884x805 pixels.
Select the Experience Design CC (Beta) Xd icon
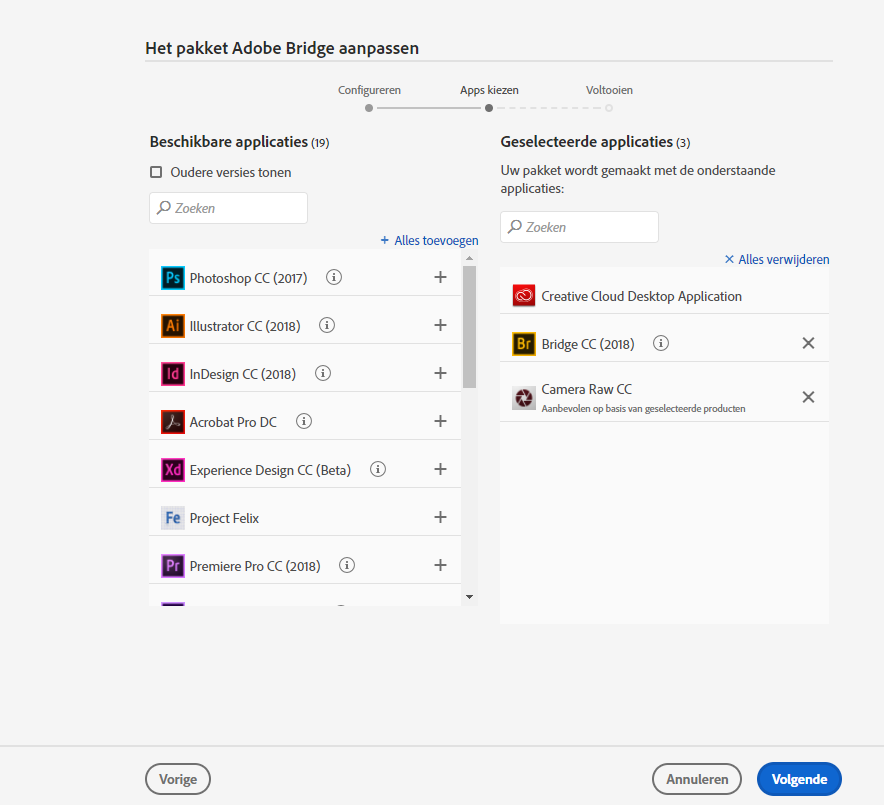172,469
